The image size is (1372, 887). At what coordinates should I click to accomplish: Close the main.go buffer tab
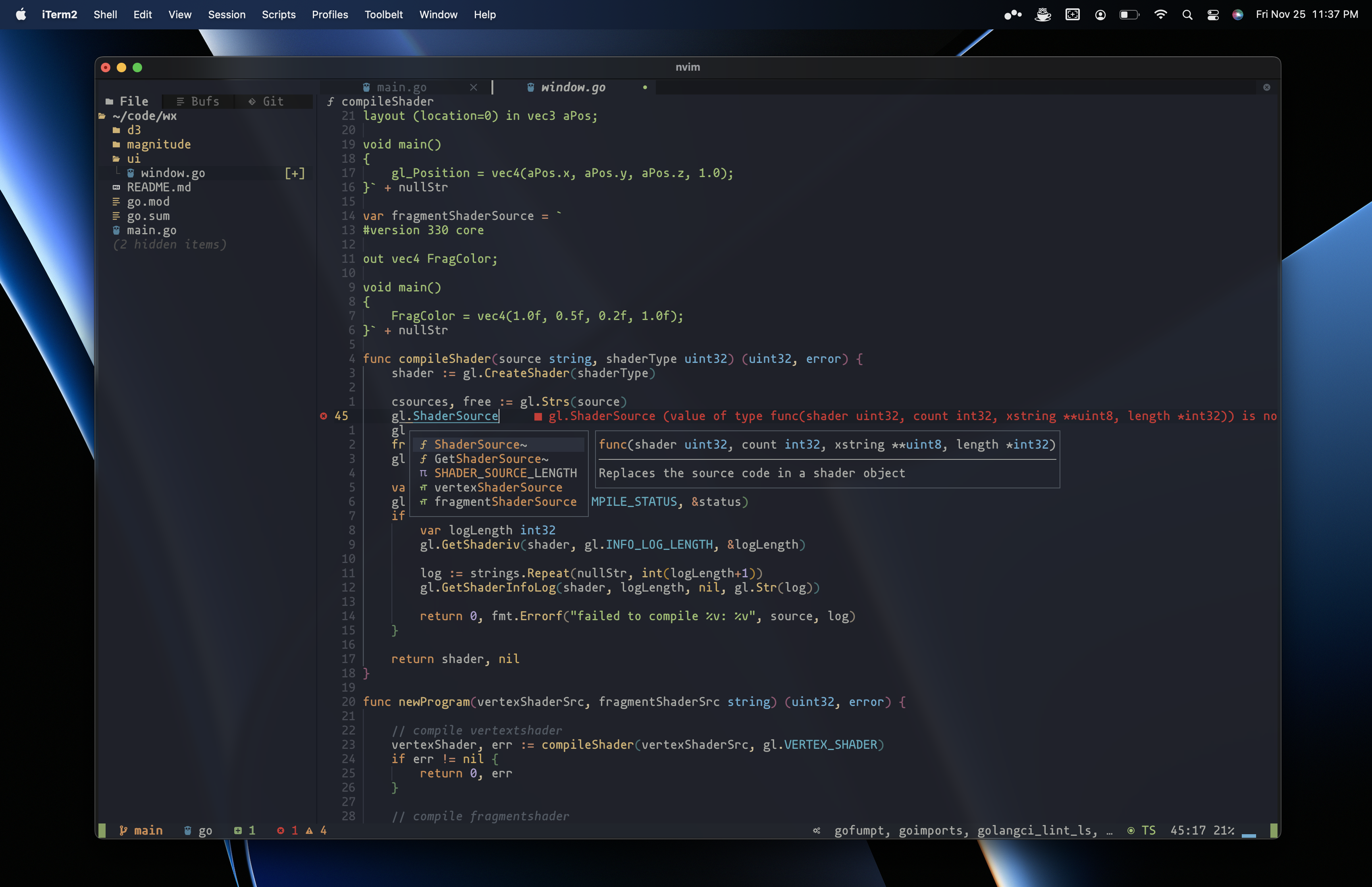473,87
